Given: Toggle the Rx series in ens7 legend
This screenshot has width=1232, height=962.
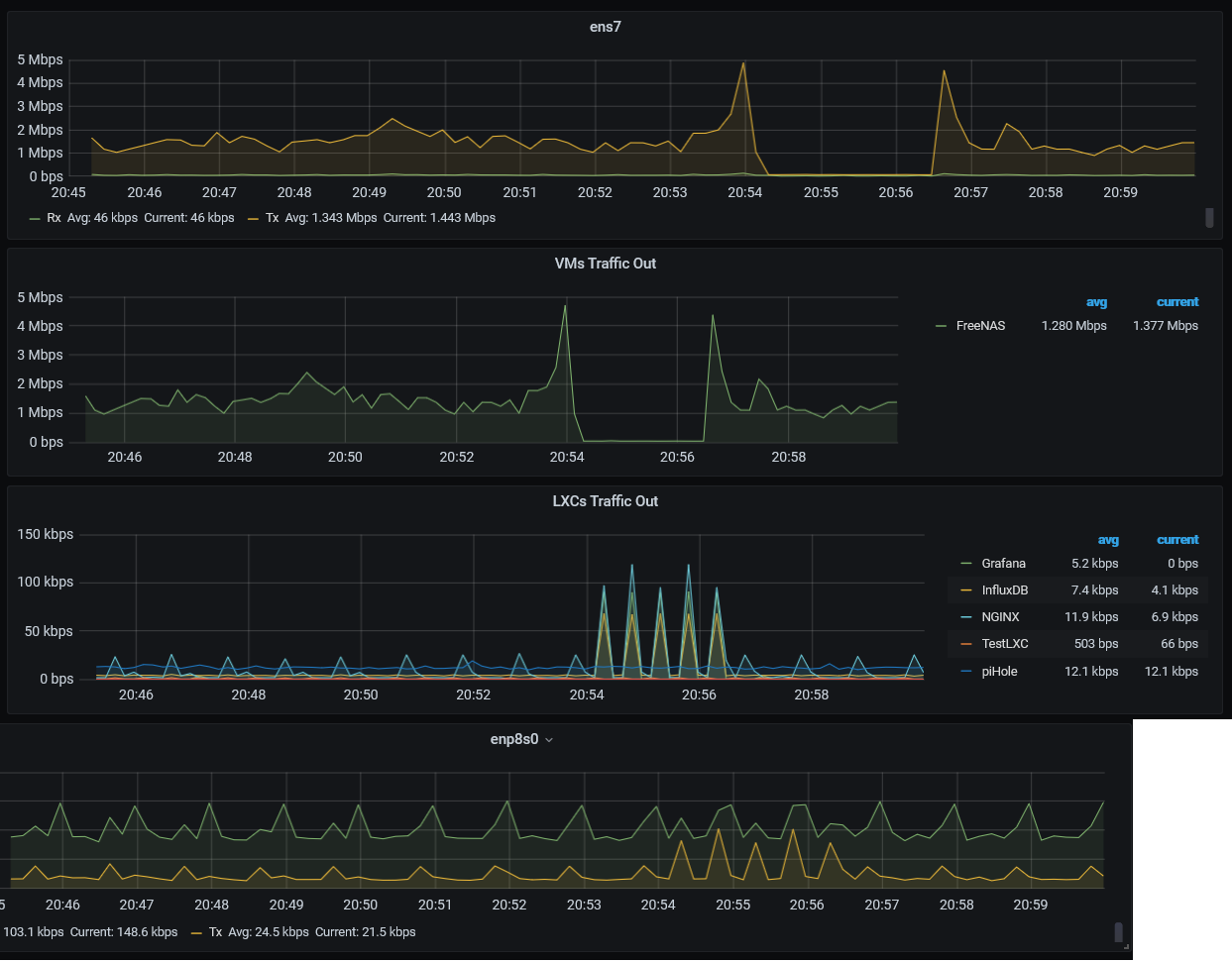Looking at the screenshot, I should (54, 218).
